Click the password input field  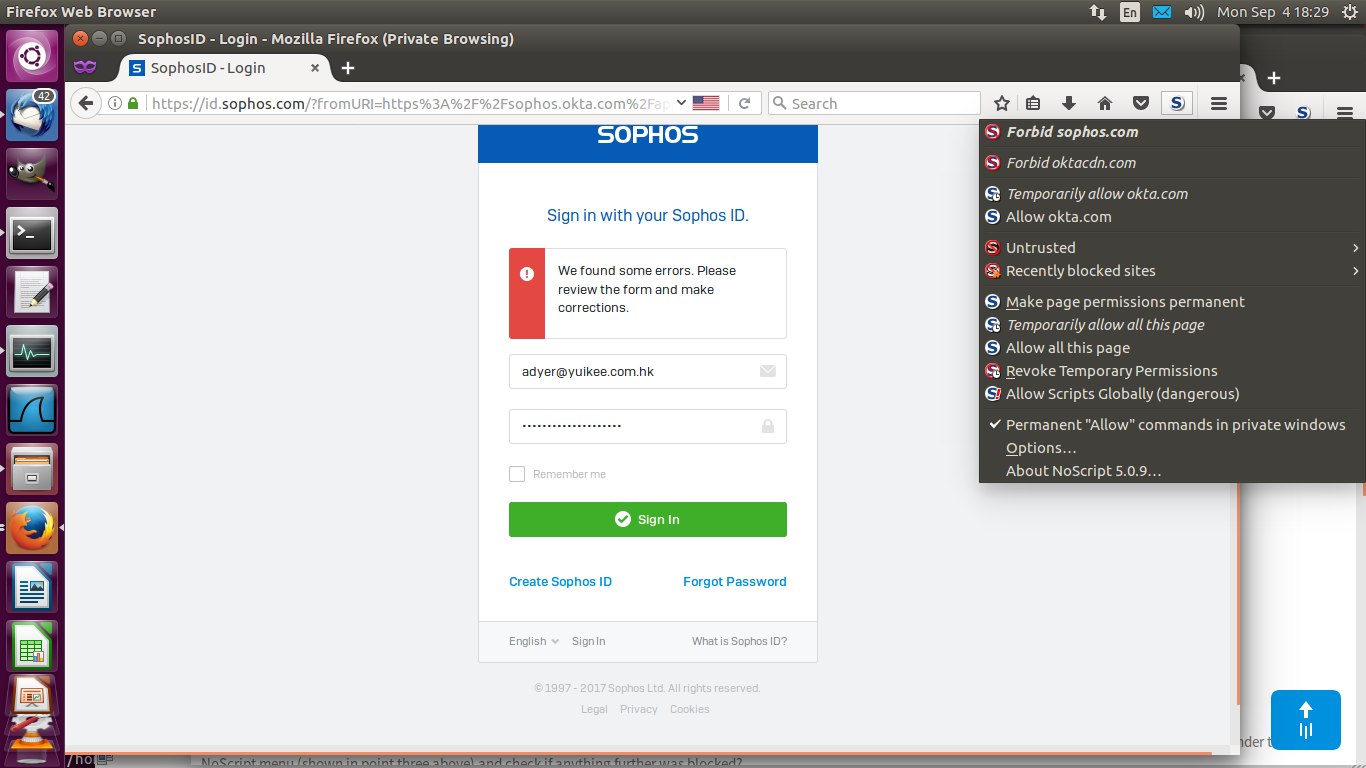pos(648,426)
